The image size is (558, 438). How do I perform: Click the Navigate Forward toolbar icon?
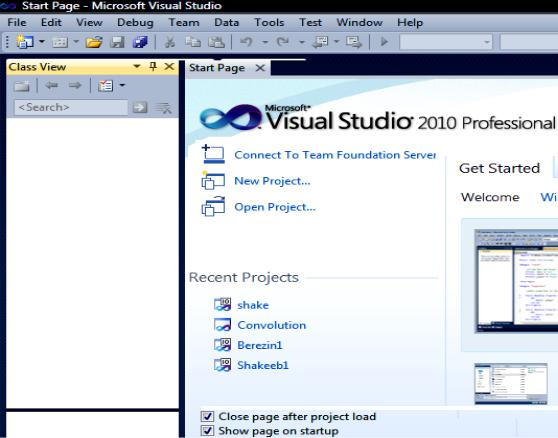(354, 42)
